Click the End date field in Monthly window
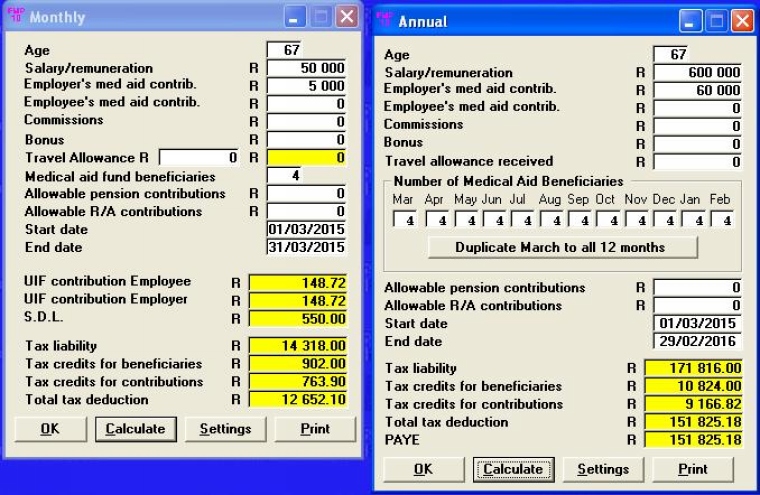The width and height of the screenshot is (760, 495). pyautogui.click(x=306, y=247)
